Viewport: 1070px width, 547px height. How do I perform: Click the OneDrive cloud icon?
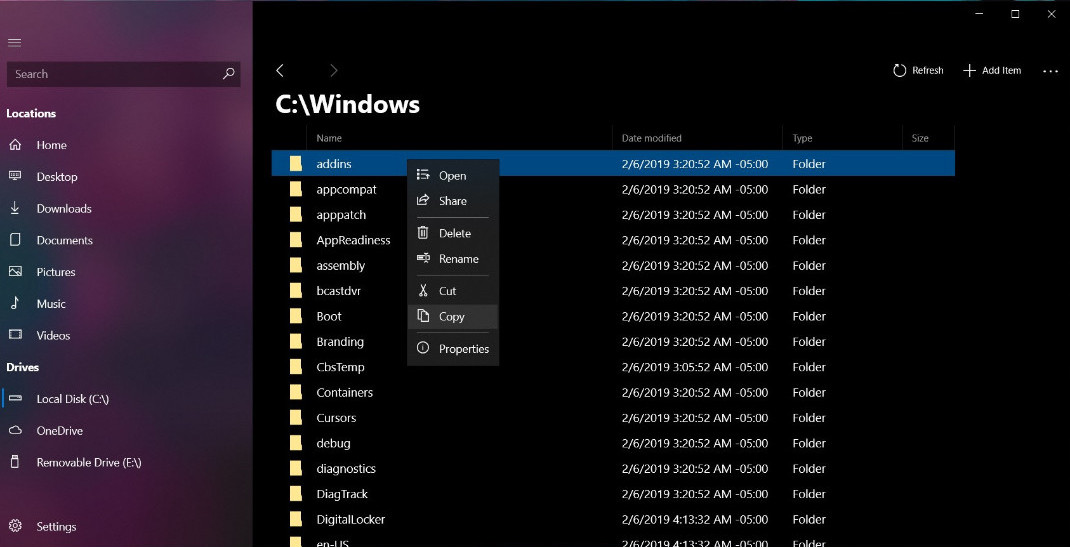[x=15, y=430]
